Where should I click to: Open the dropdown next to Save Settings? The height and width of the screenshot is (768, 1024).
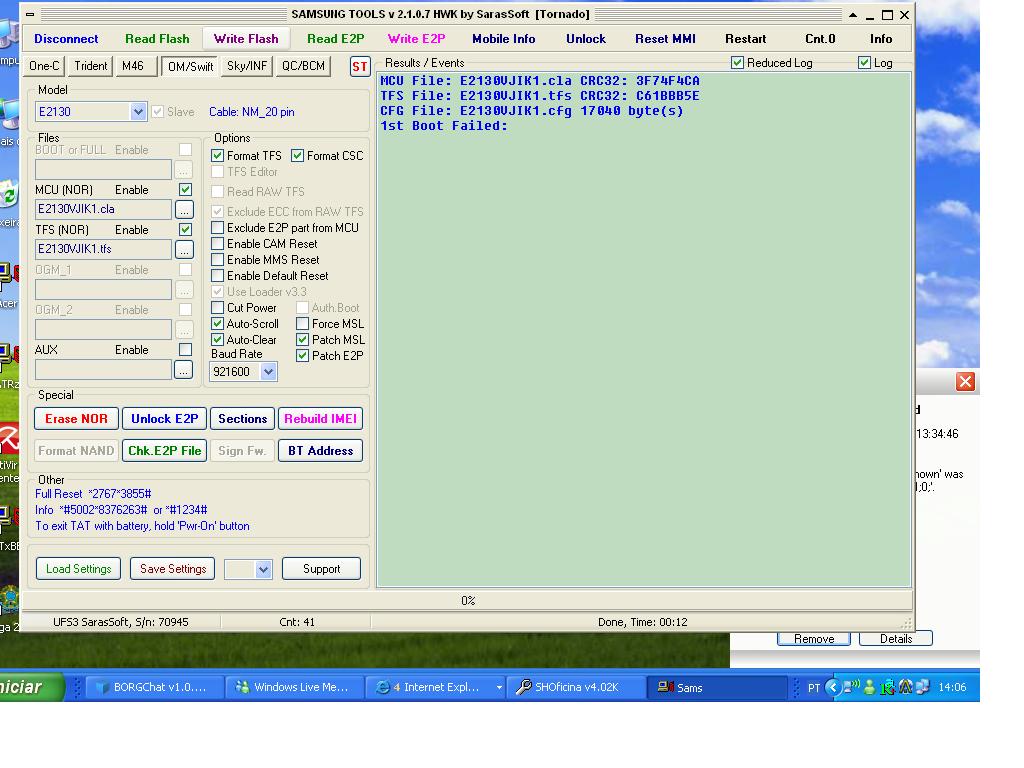263,569
